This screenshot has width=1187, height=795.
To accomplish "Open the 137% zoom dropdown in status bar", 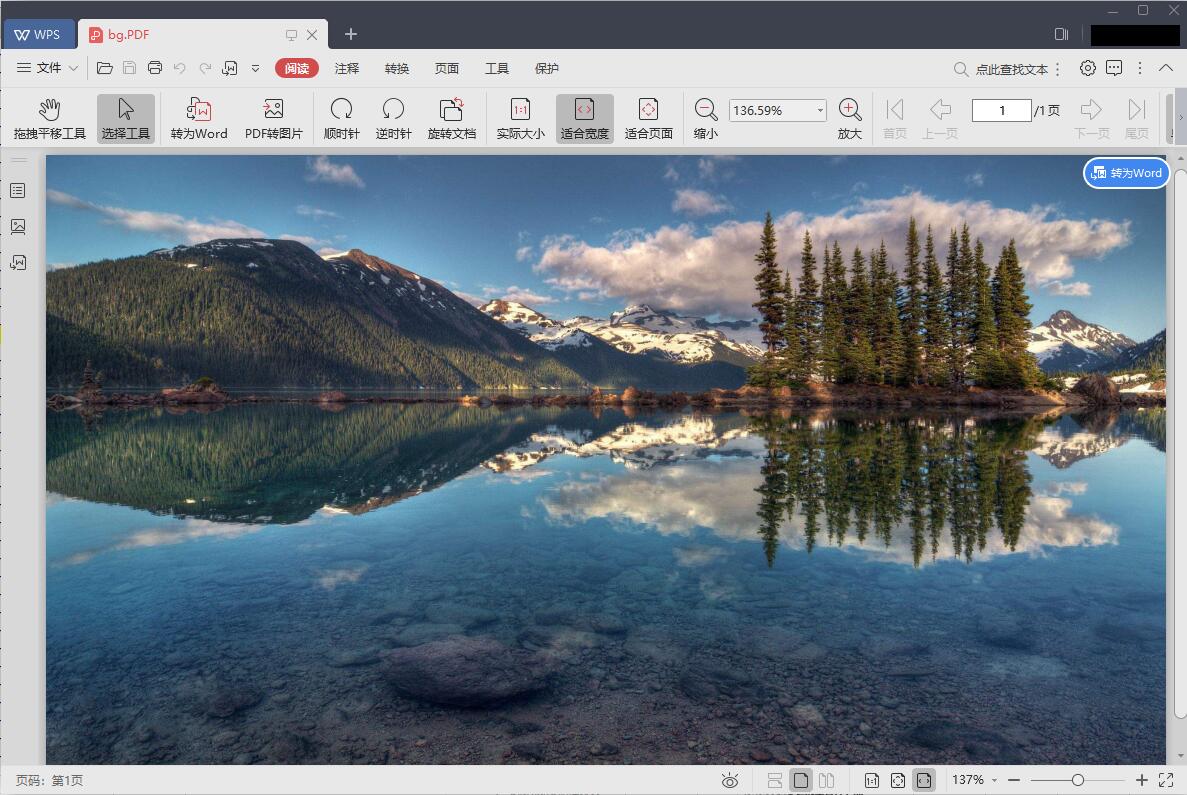I will coord(975,780).
